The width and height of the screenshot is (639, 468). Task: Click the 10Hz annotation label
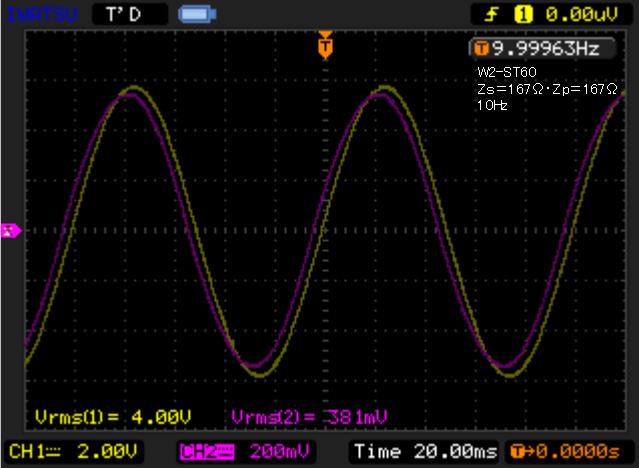tap(492, 106)
